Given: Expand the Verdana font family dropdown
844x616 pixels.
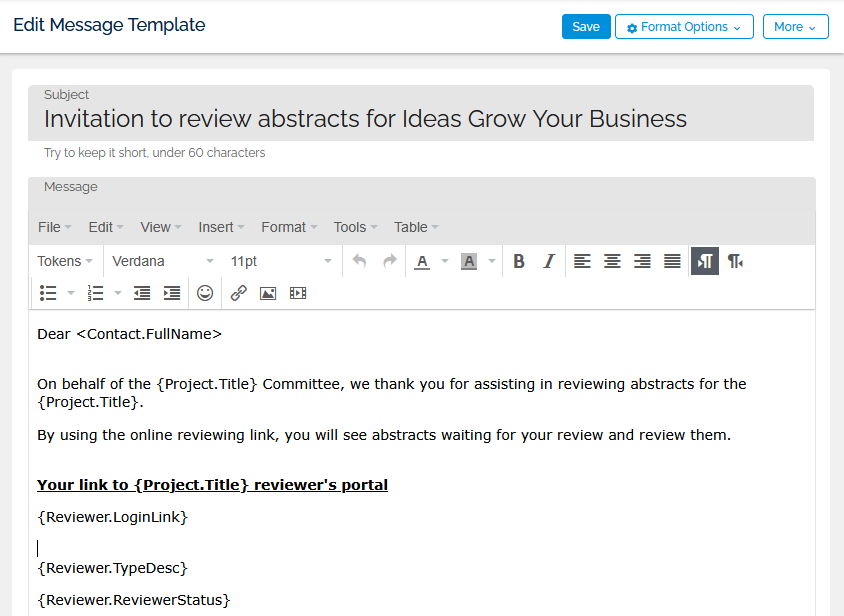Looking at the screenshot, I should [x=162, y=261].
